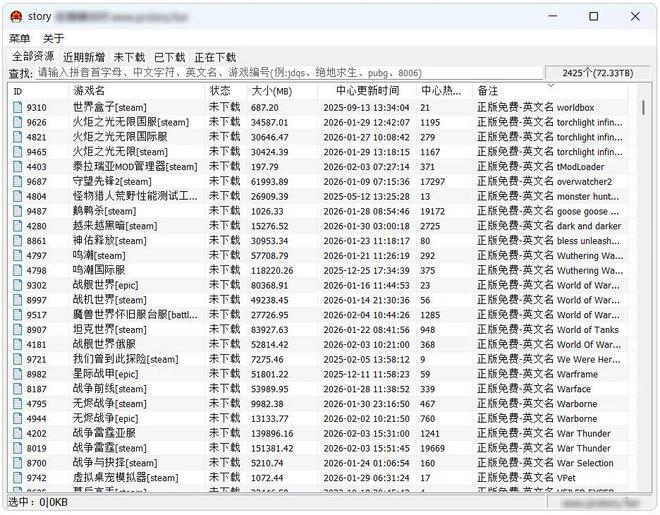The height and width of the screenshot is (515, 660).
Task: Click the file icon for ID 9517
Action: click(x=17, y=315)
